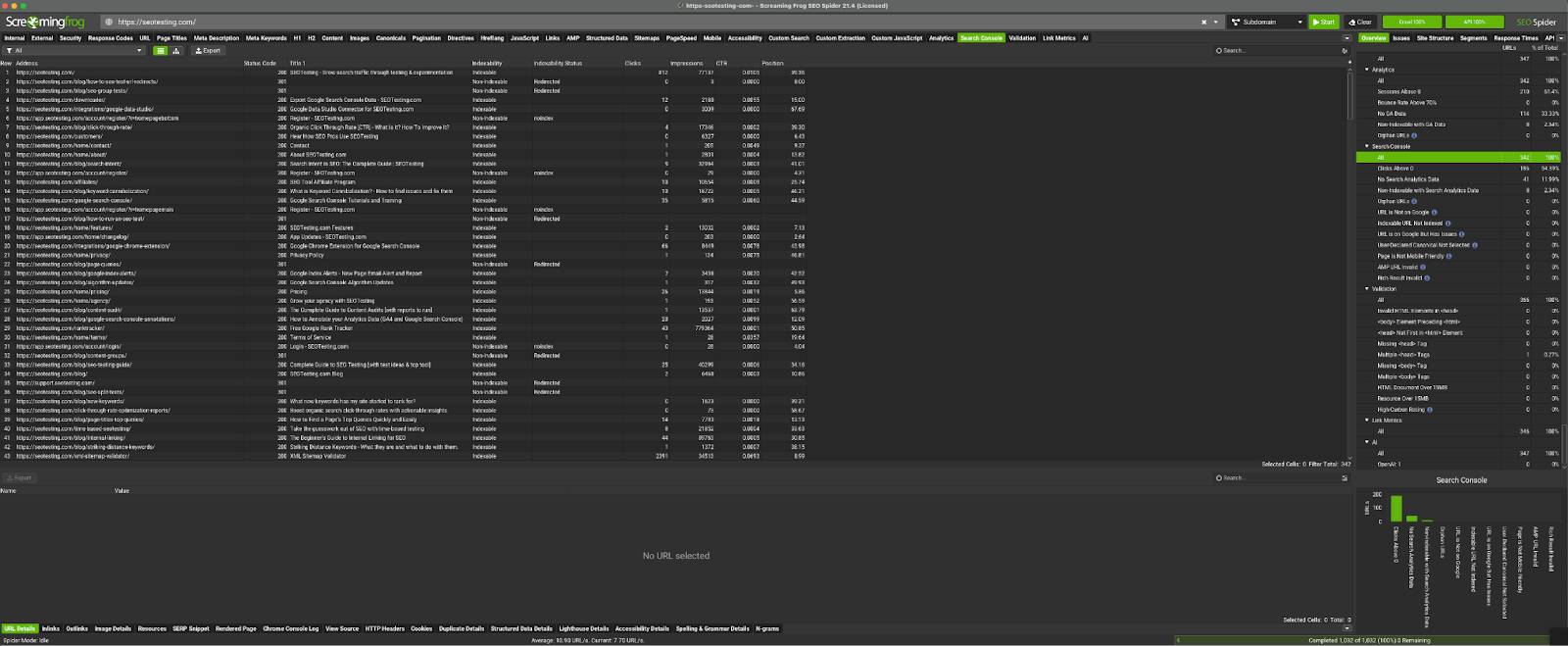Click the Crawl 100% progress bar
Screen dimensions: 1568x646
(x=1411, y=22)
